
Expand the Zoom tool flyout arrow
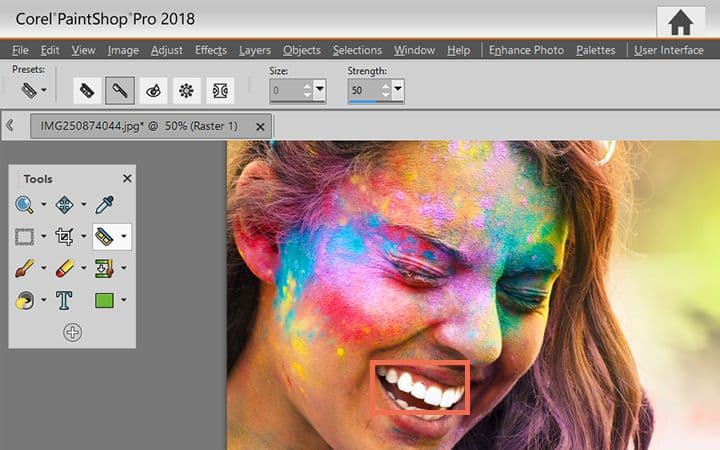[x=44, y=204]
